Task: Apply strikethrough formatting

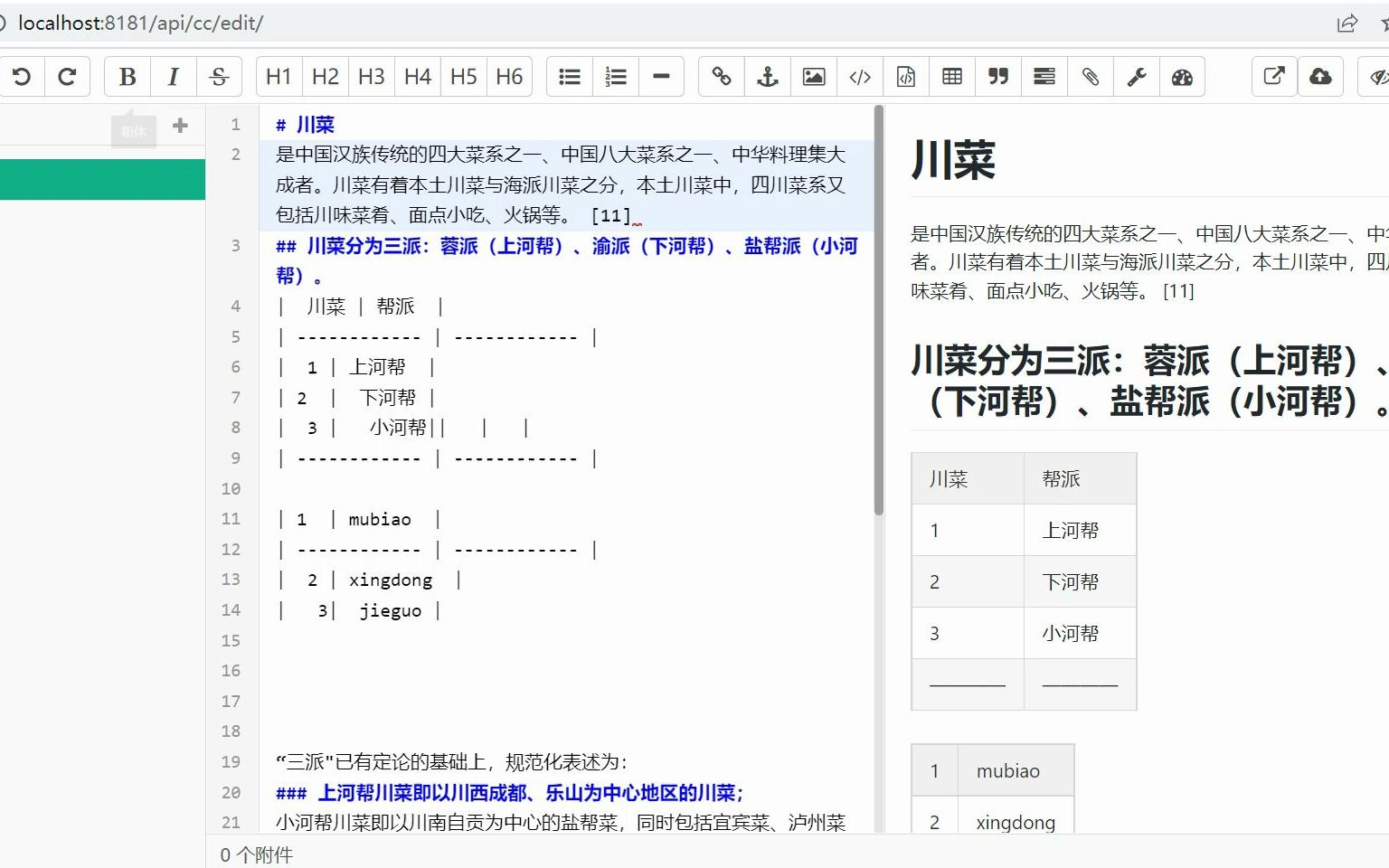Action: (219, 77)
